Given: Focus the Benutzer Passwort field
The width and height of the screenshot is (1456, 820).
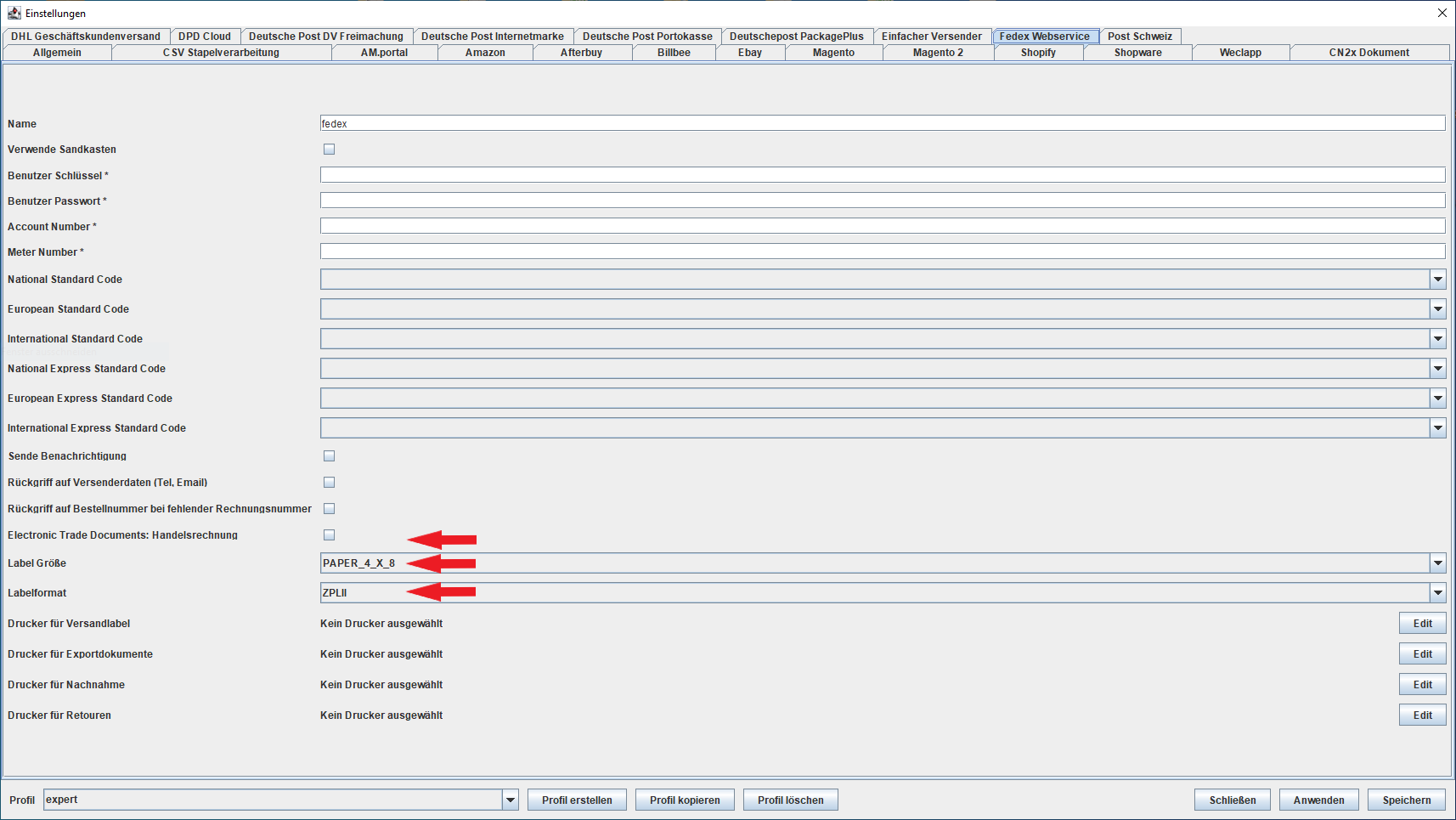Looking at the screenshot, I should point(883,201).
